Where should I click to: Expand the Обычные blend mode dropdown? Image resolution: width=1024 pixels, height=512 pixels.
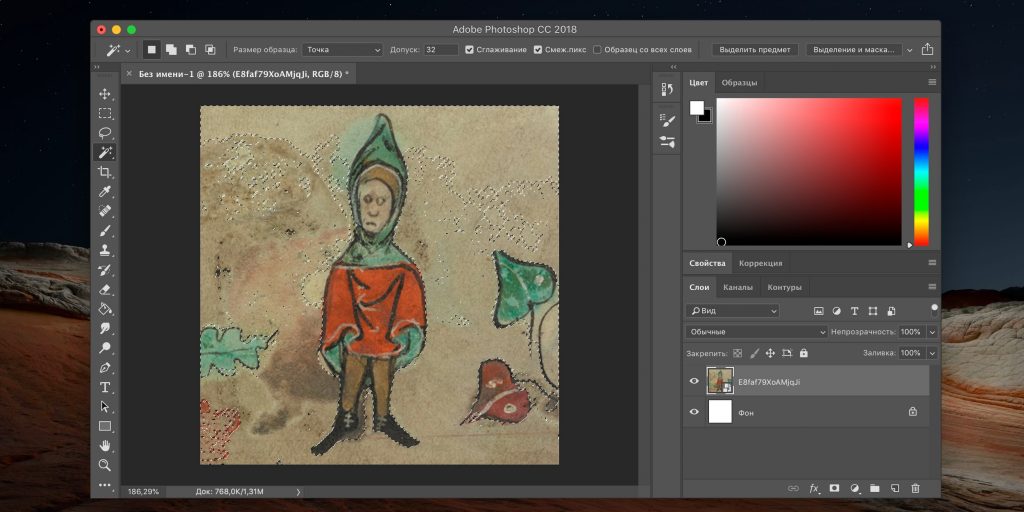coord(757,331)
